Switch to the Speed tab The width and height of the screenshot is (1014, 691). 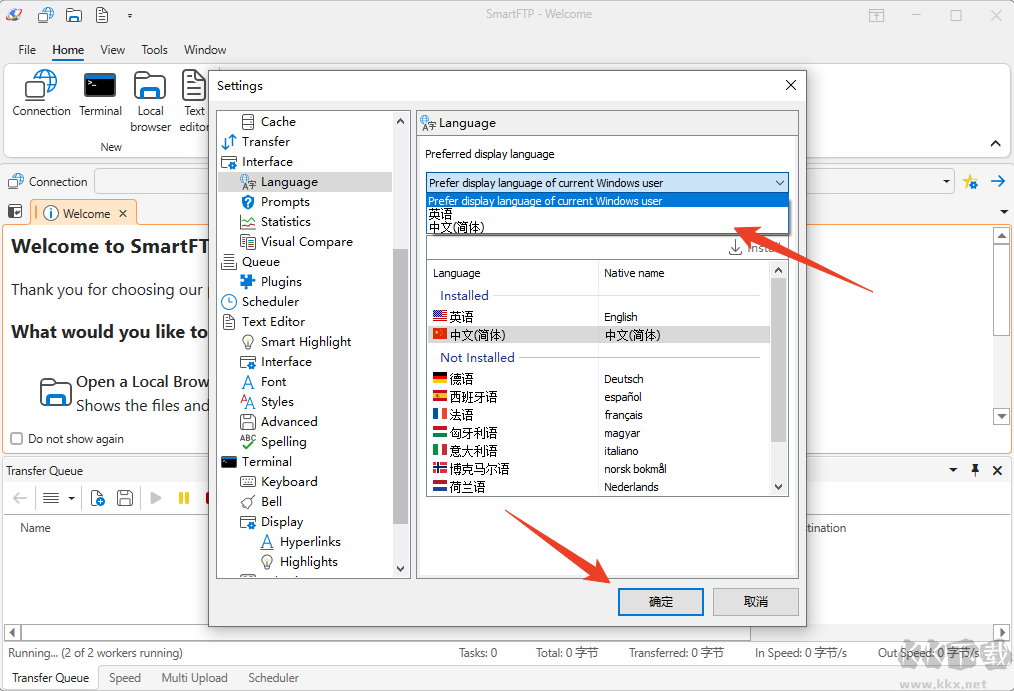coord(125,677)
